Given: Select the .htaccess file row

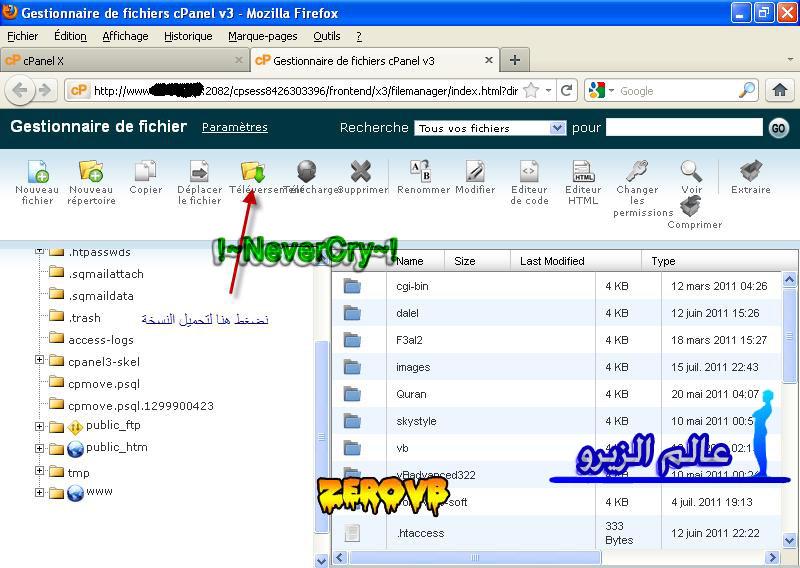Looking at the screenshot, I should pyautogui.click(x=556, y=533).
